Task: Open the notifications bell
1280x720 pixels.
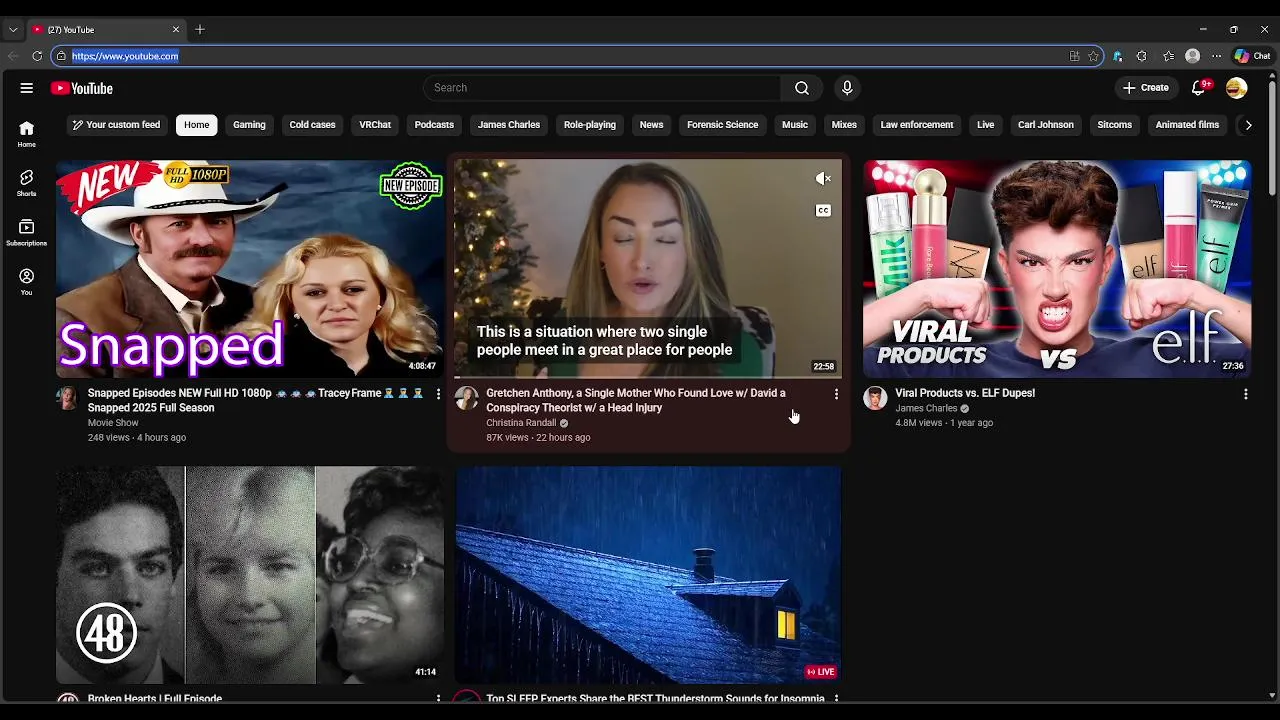Action: pos(1199,88)
